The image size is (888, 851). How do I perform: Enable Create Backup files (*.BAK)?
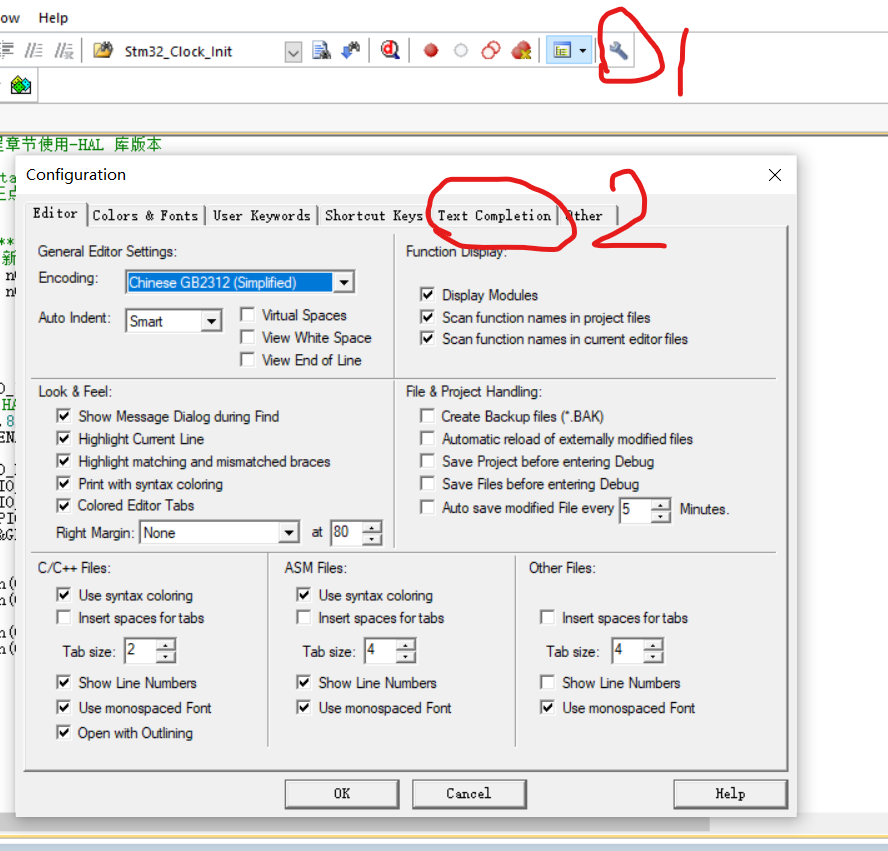428,416
